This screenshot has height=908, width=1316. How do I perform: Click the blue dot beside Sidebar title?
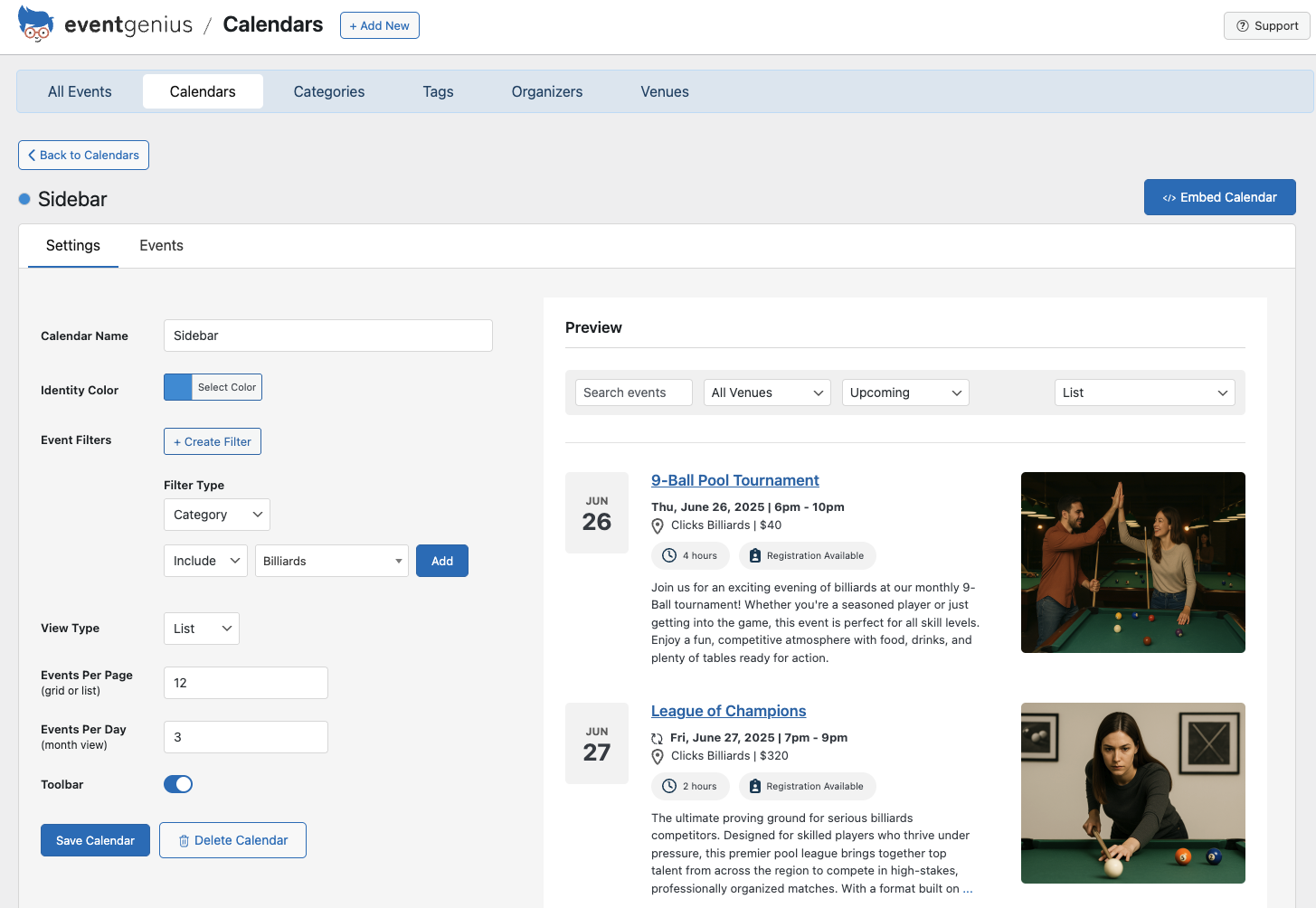(x=24, y=199)
